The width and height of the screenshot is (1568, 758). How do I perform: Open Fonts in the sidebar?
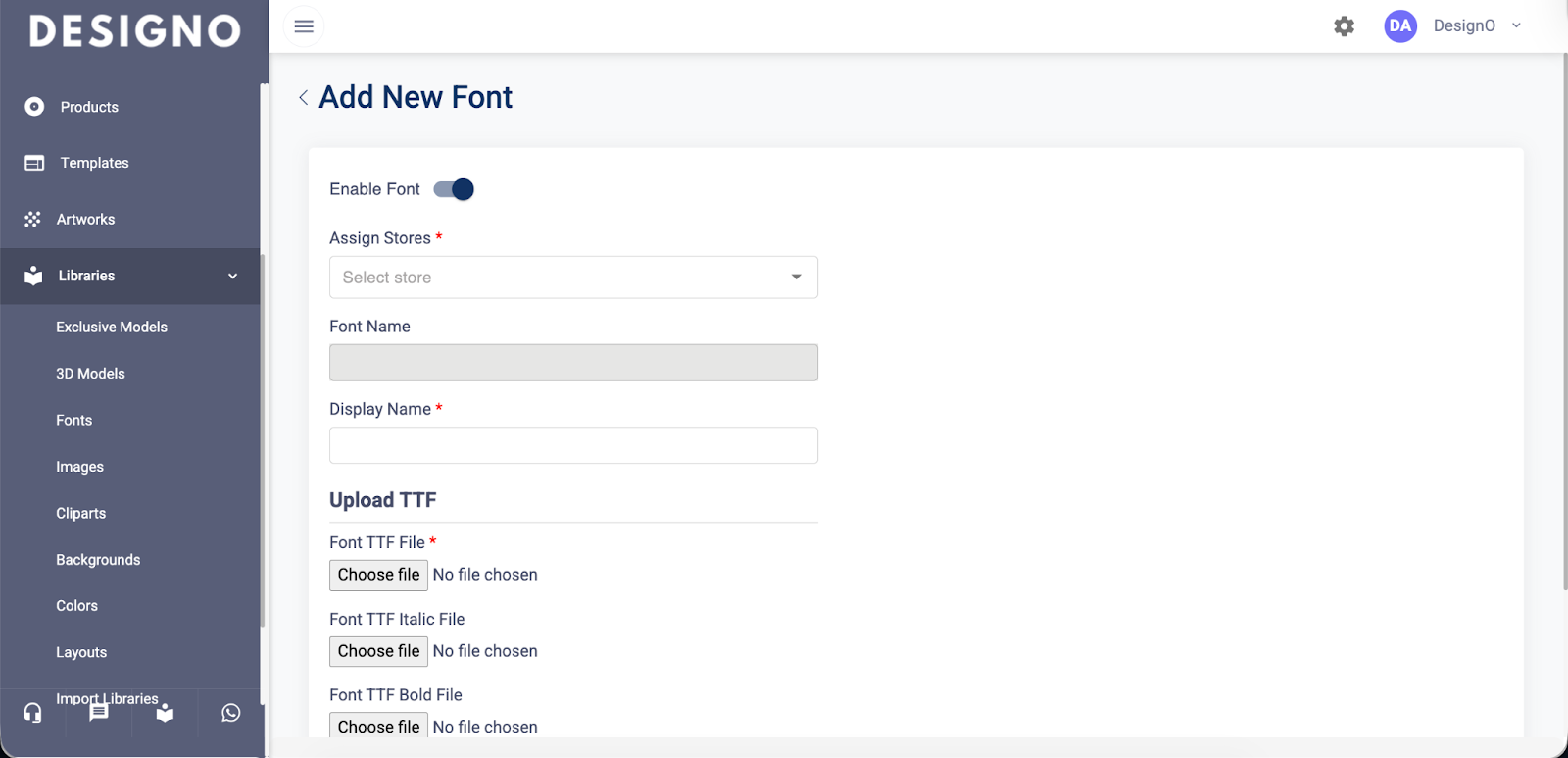(74, 420)
